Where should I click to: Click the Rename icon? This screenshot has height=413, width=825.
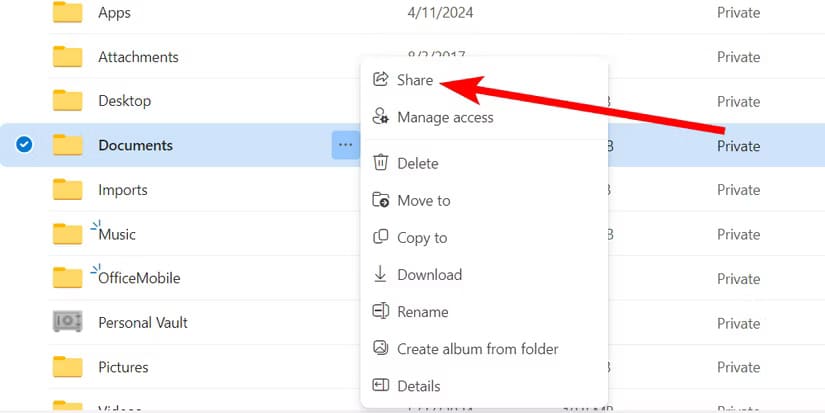coord(380,311)
